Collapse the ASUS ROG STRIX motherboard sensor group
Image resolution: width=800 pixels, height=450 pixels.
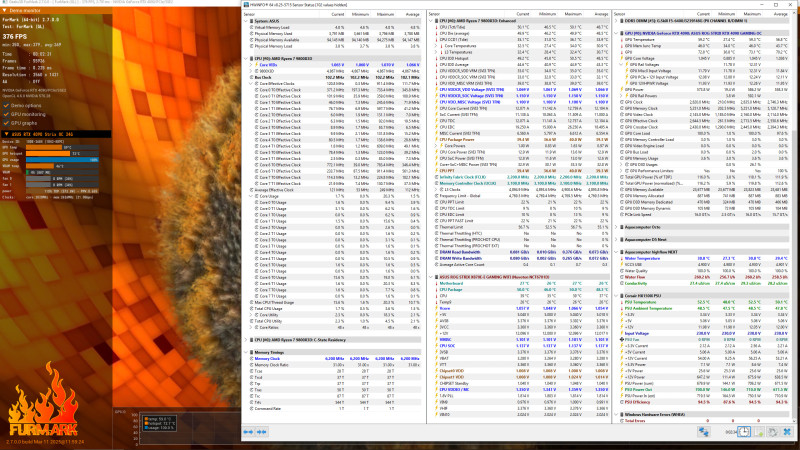(x=431, y=277)
